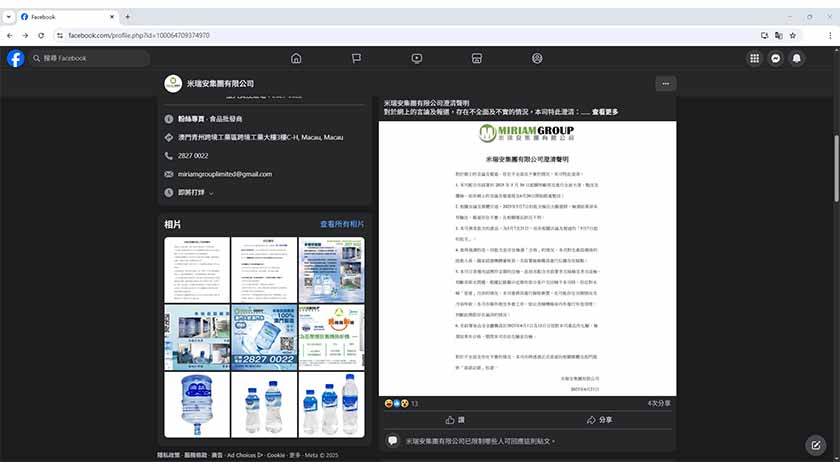Click the page name in header
This screenshot has height=470, width=840.
tap(220, 84)
